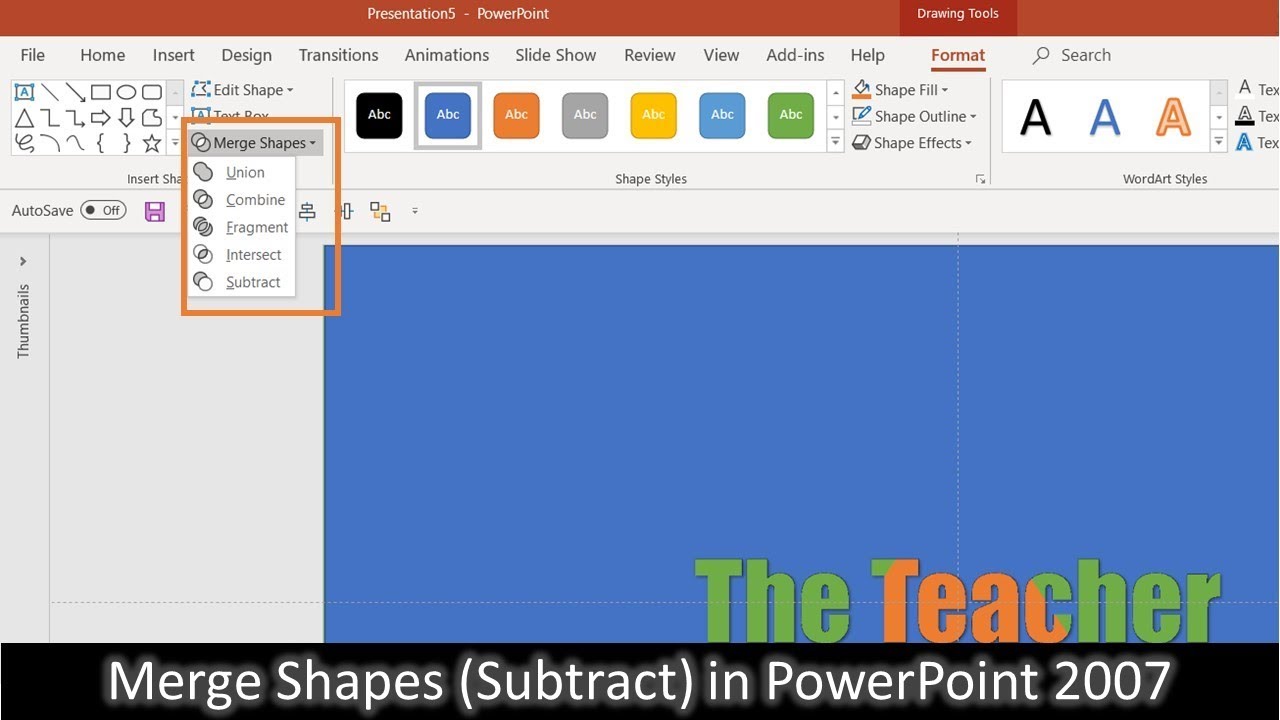Choose Union from Merge Shapes menu
The height and width of the screenshot is (720, 1280).
[x=245, y=172]
